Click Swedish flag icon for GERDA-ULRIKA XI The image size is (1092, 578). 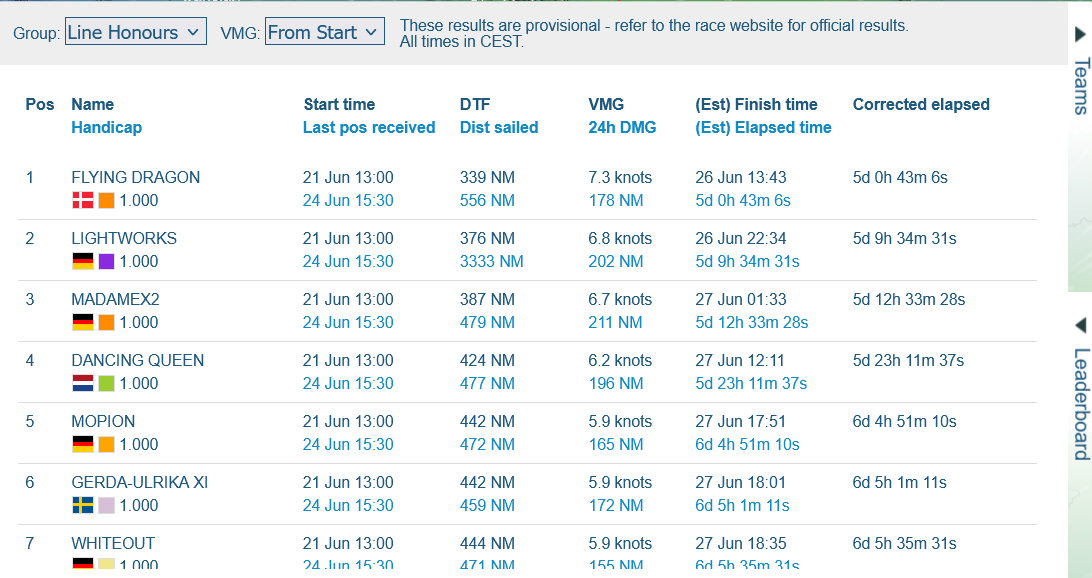pyautogui.click(x=82, y=505)
